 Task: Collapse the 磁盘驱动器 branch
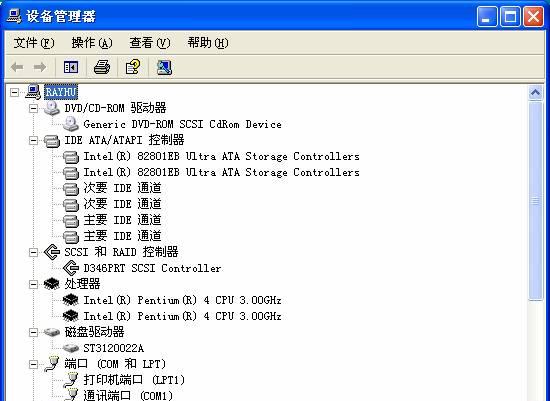tap(33, 332)
